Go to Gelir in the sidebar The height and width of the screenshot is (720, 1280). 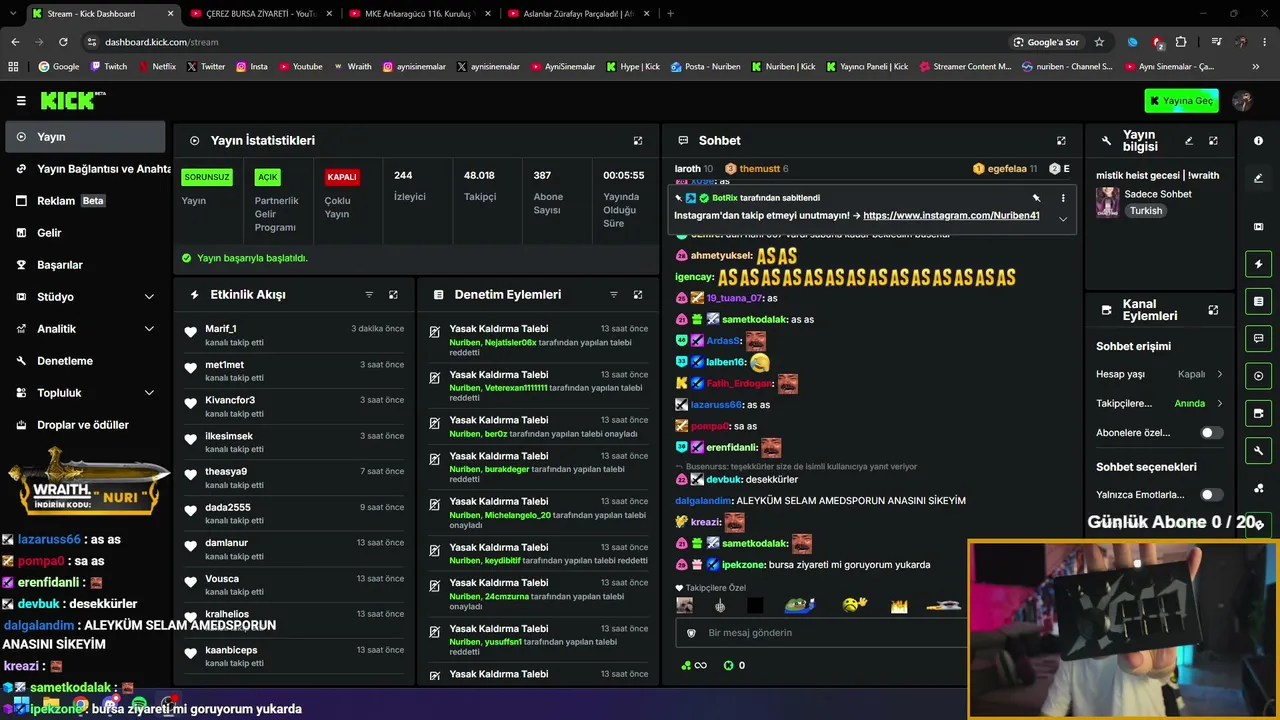click(85, 233)
